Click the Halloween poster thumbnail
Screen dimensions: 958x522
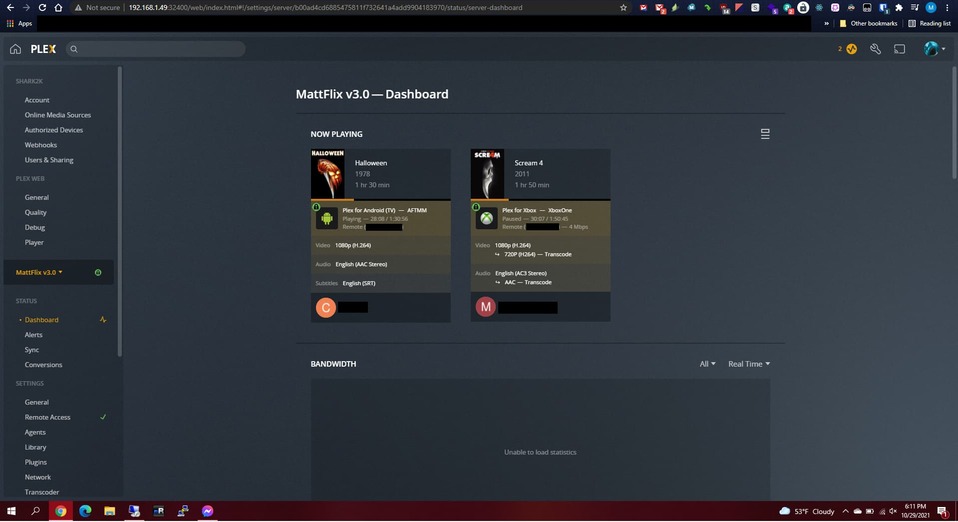coord(328,174)
